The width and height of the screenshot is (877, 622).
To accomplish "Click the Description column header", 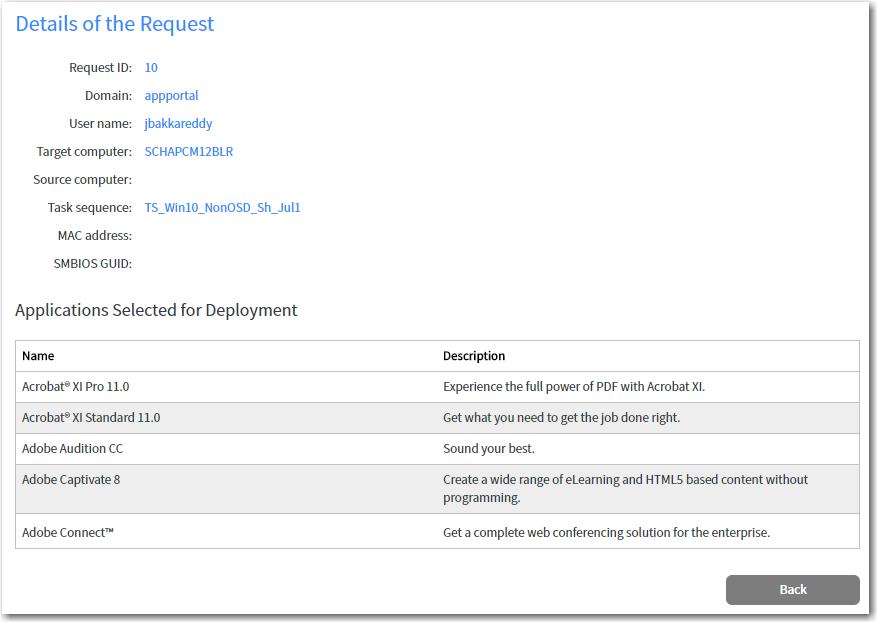I will [x=474, y=356].
